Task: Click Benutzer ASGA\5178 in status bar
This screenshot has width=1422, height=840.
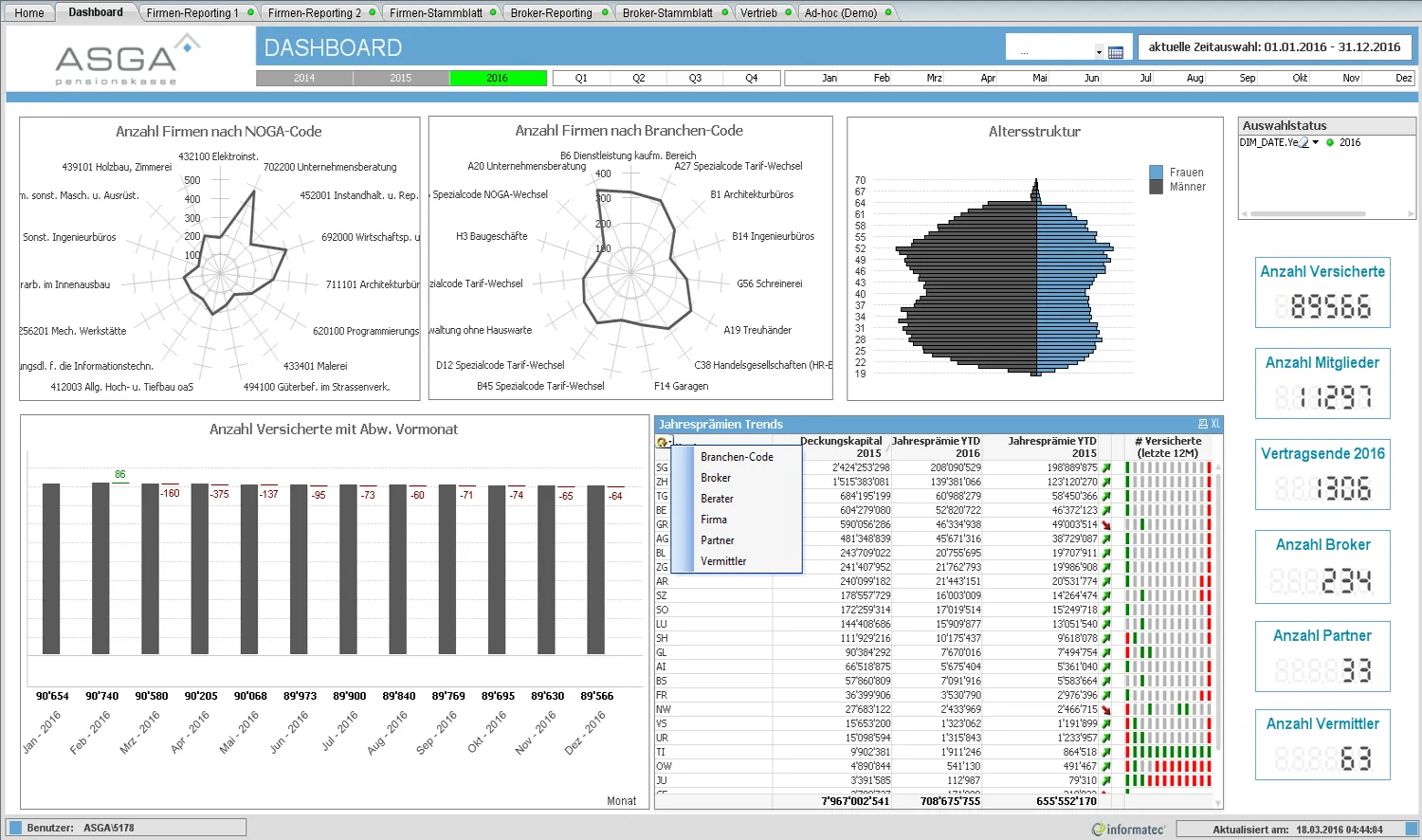Action: [126, 828]
